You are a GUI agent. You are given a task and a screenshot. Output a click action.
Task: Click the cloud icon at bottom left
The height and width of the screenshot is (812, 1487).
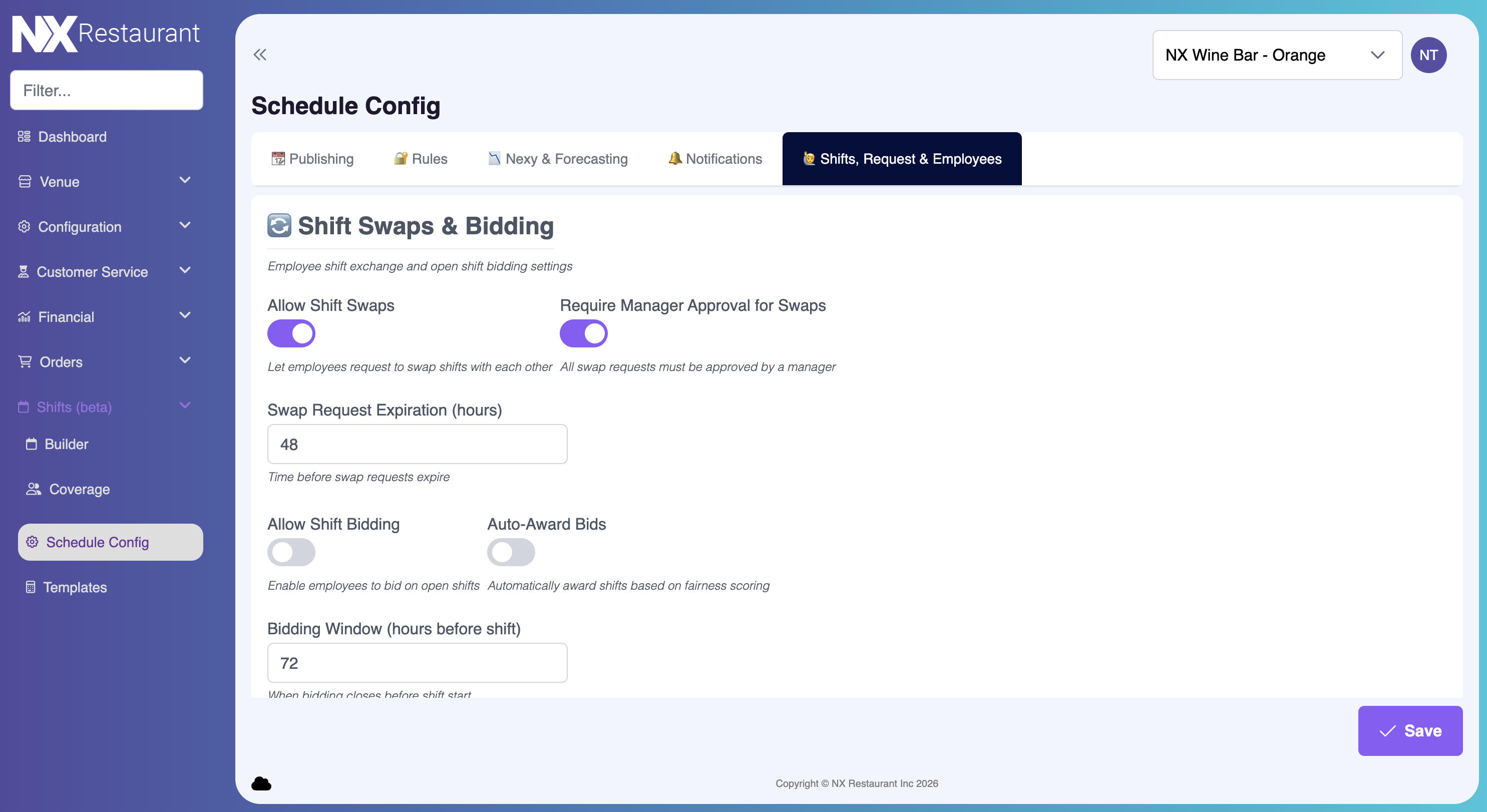tap(261, 783)
